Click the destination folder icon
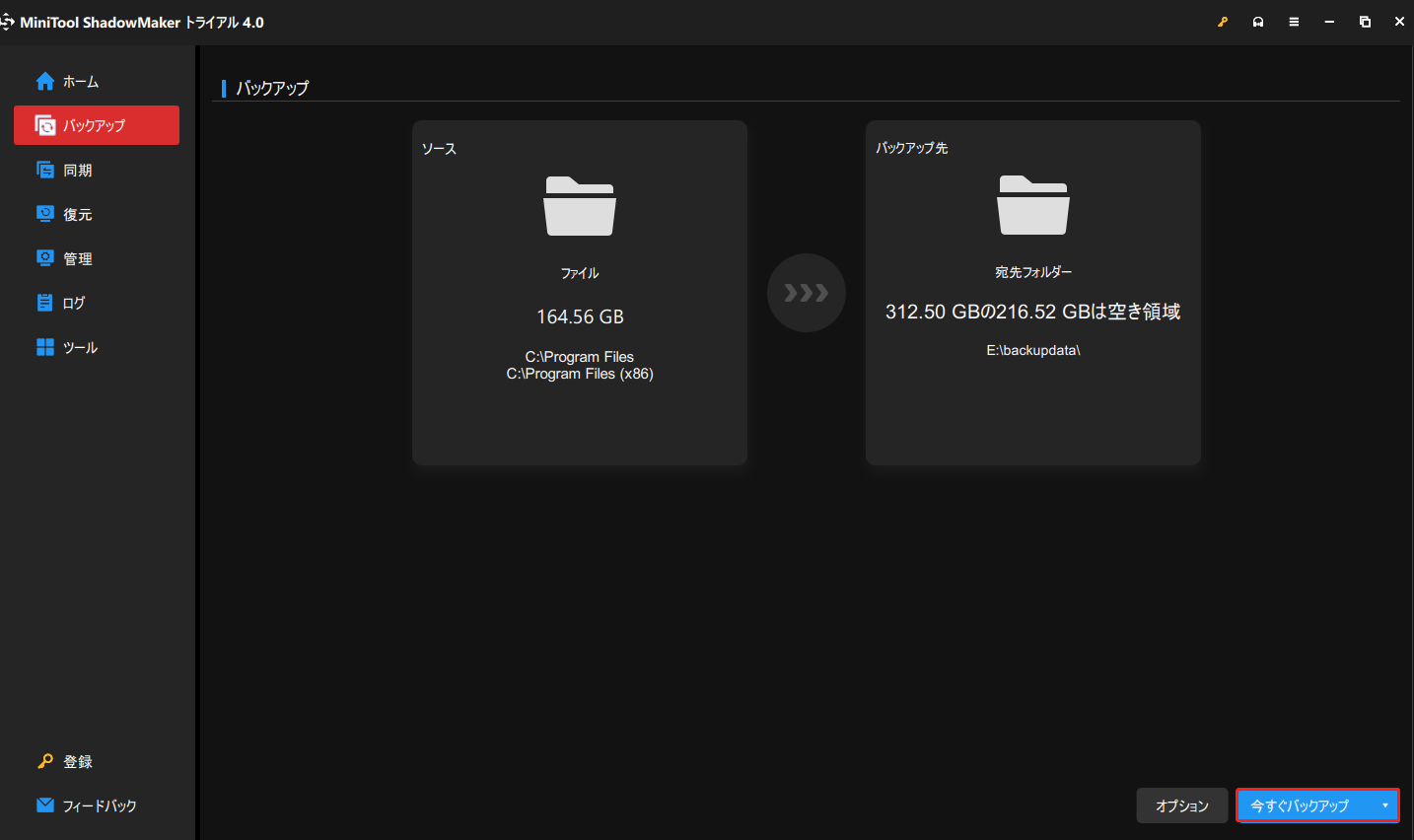This screenshot has height=840, width=1414. 1032,205
